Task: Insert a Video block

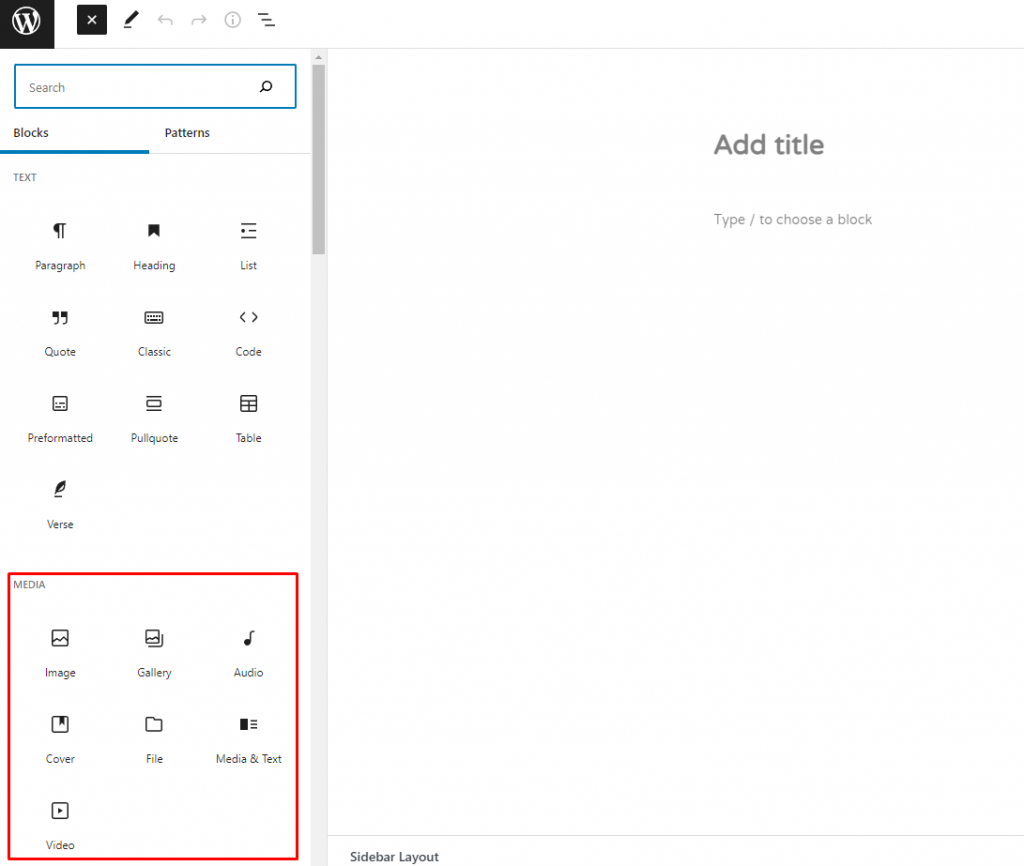Action: click(60, 825)
